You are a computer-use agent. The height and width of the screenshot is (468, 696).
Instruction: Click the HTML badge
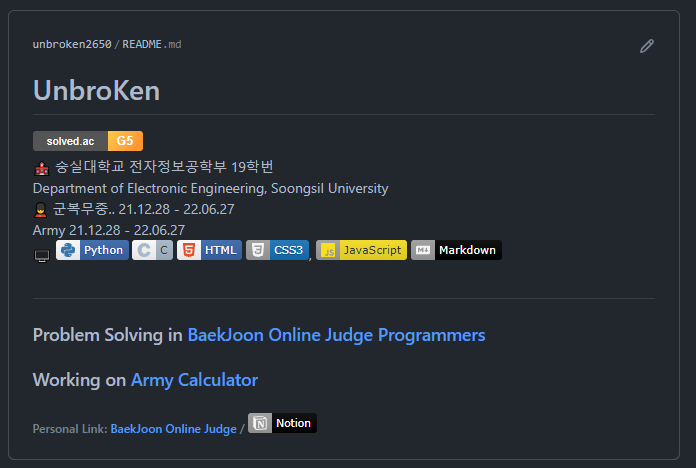pyautogui.click(x=210, y=250)
